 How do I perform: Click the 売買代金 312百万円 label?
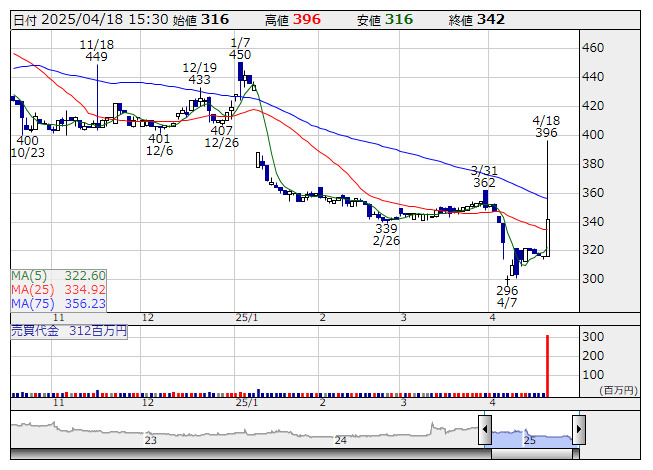point(69,331)
